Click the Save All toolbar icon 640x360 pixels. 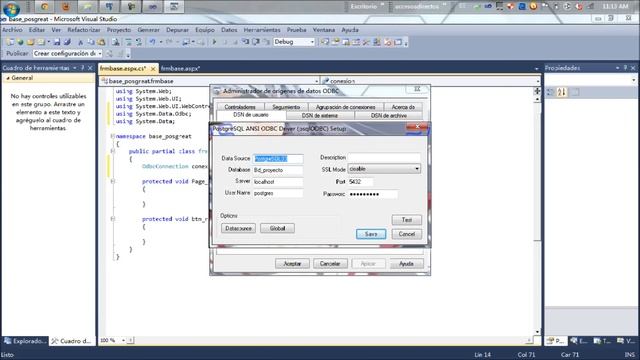tap(67, 42)
